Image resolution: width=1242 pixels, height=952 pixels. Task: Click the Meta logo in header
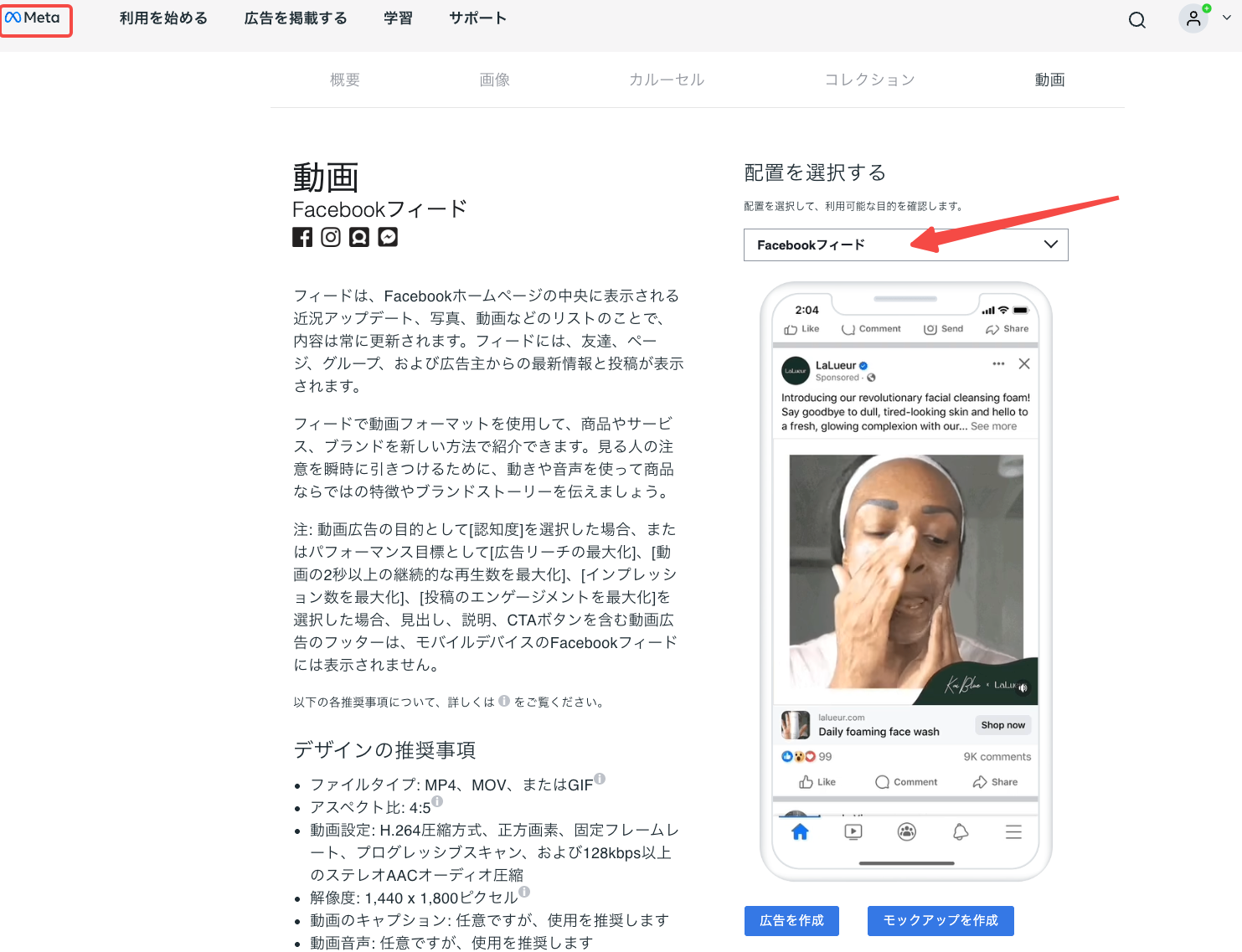pyautogui.click(x=33, y=18)
